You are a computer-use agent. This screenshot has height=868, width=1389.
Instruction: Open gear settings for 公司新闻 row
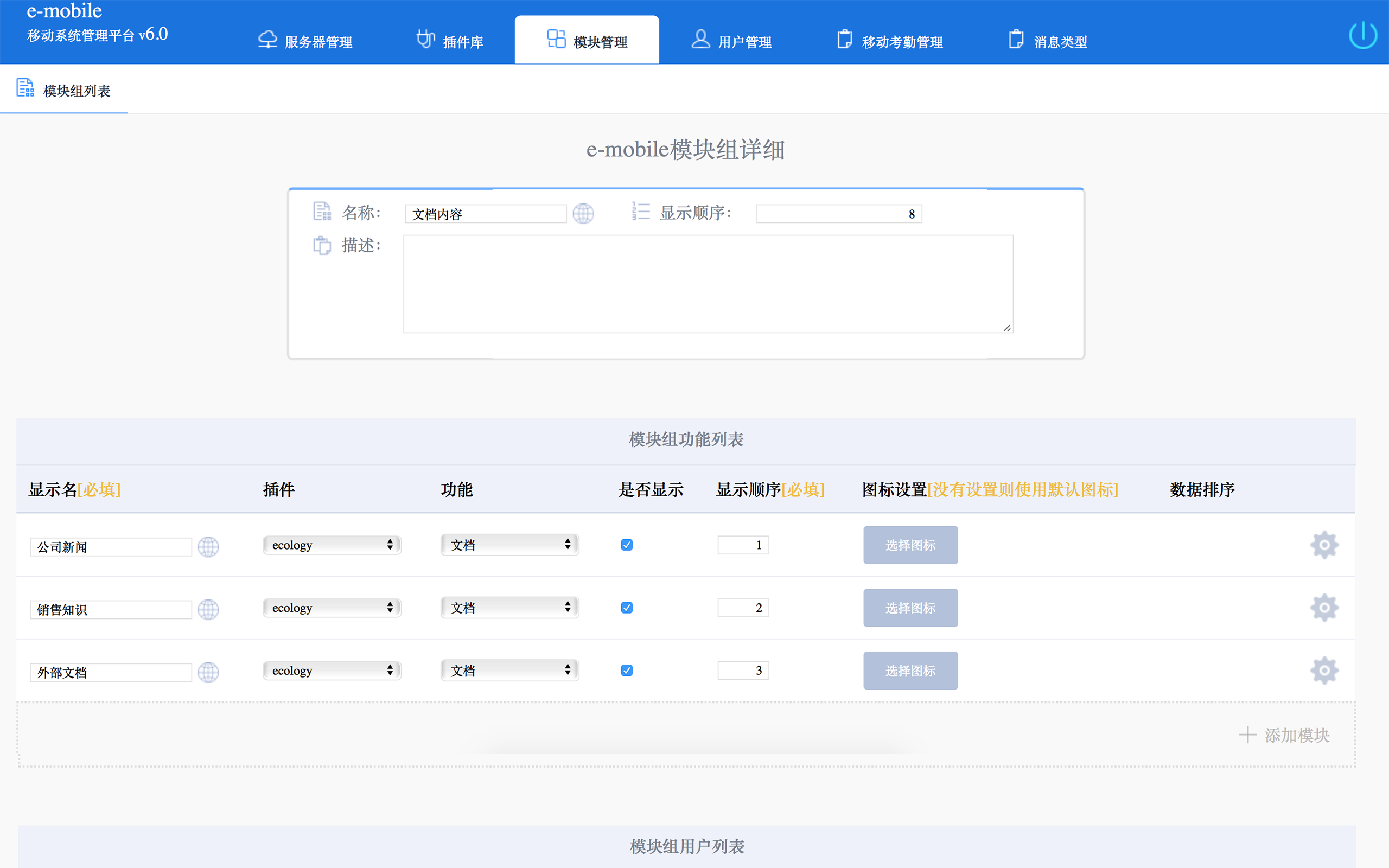click(x=1324, y=545)
